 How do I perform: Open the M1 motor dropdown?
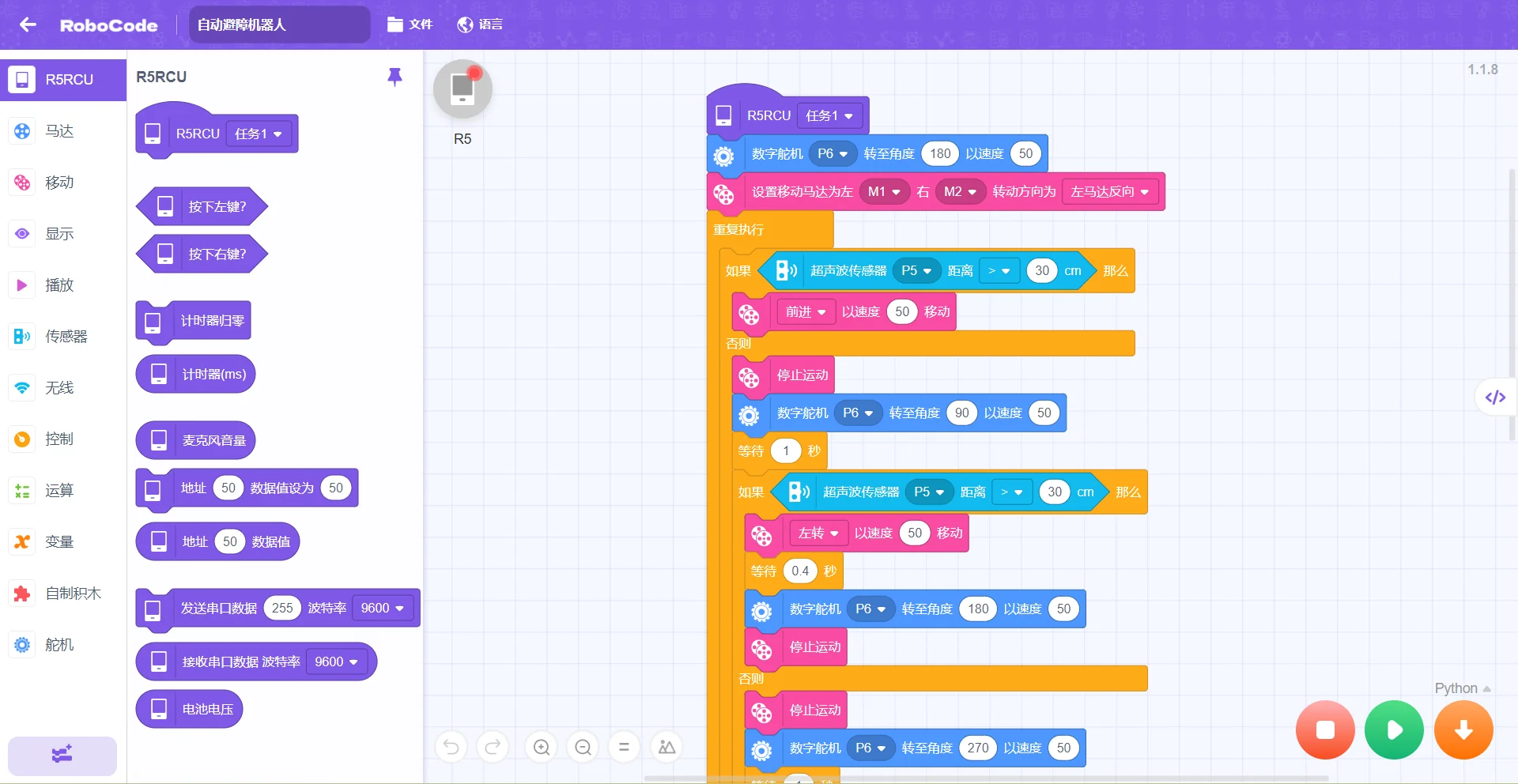[884, 192]
